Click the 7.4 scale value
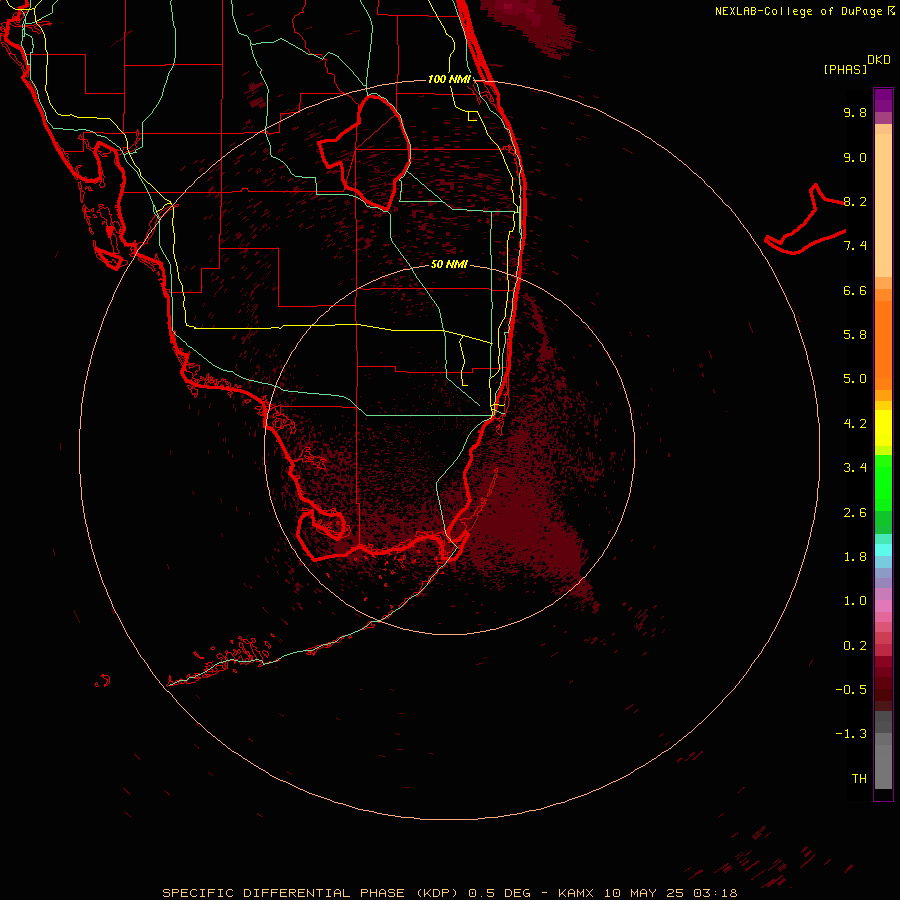The height and width of the screenshot is (900, 900). 855,246
